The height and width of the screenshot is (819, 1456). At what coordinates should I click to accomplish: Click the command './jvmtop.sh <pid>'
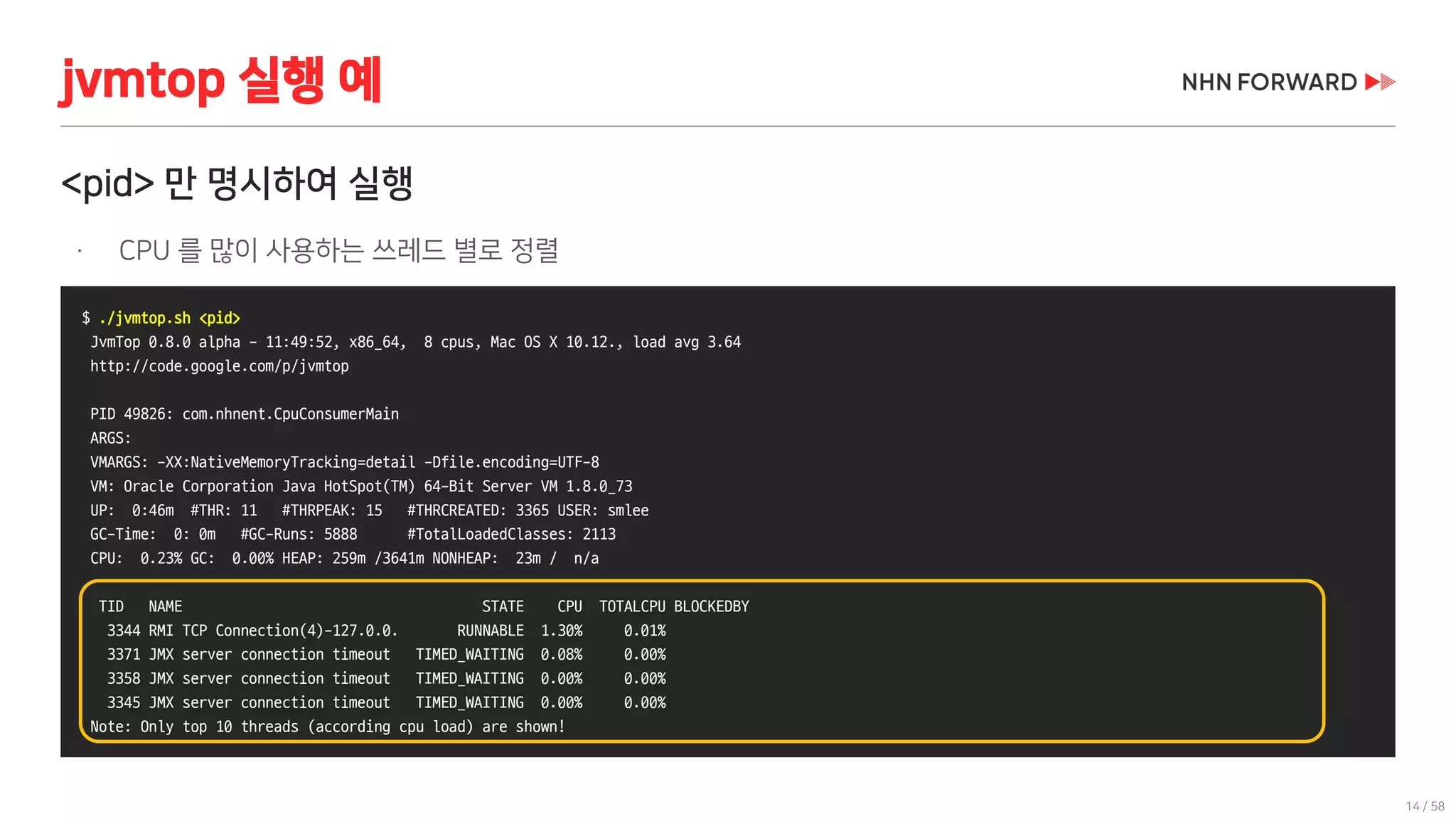pyautogui.click(x=169, y=318)
